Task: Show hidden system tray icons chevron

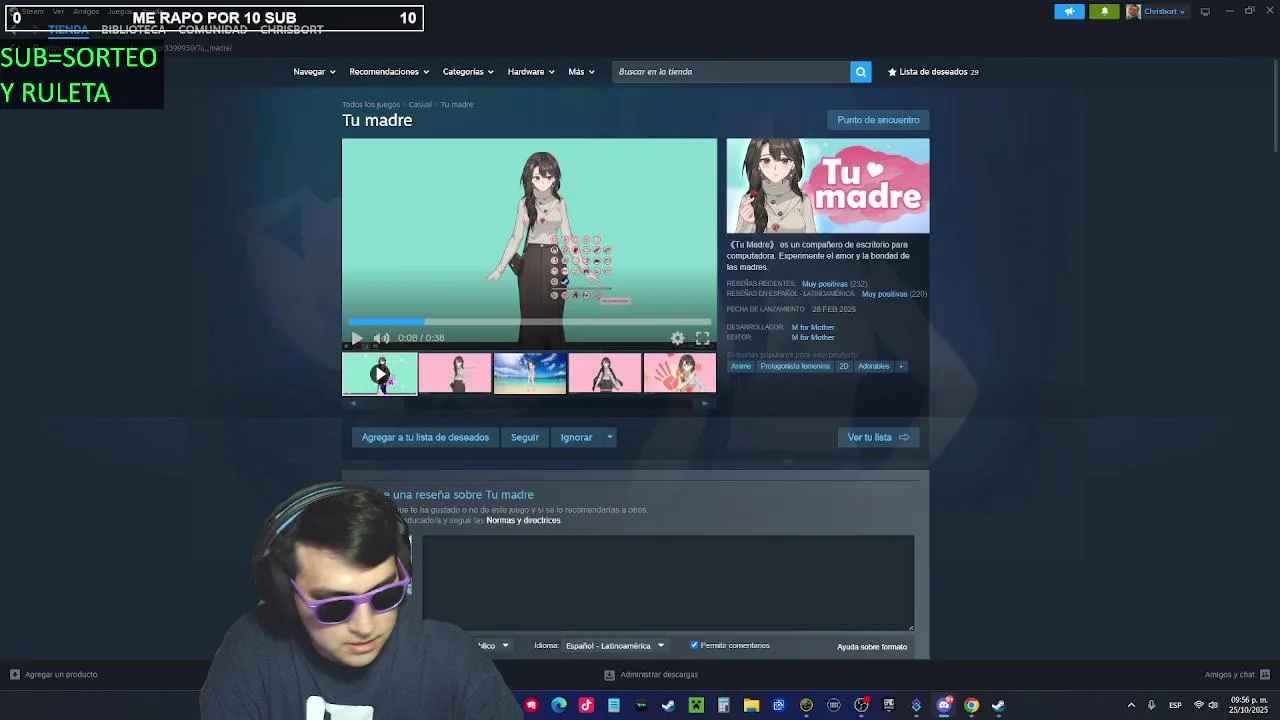Action: click(x=1131, y=705)
